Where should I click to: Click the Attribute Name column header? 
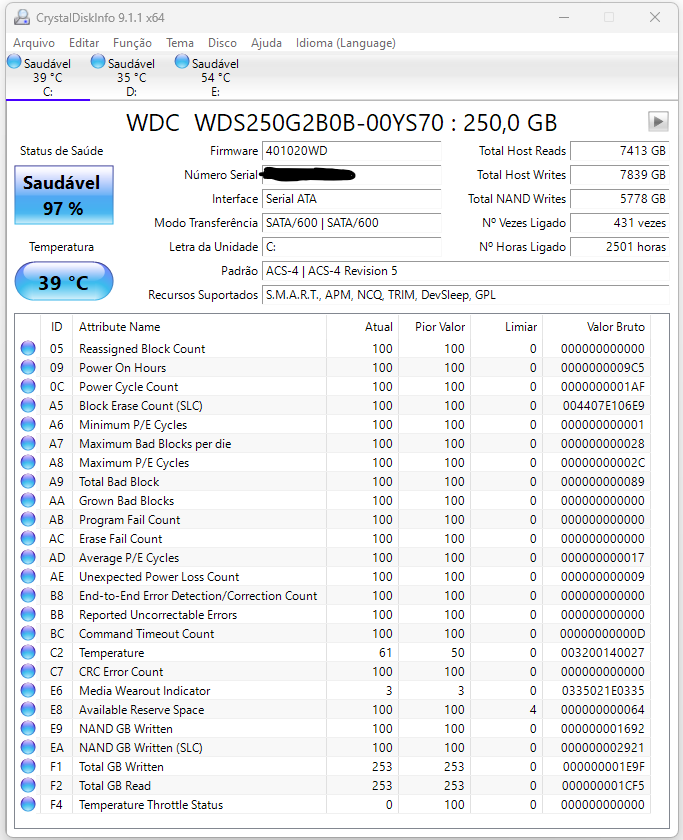pyautogui.click(x=199, y=327)
